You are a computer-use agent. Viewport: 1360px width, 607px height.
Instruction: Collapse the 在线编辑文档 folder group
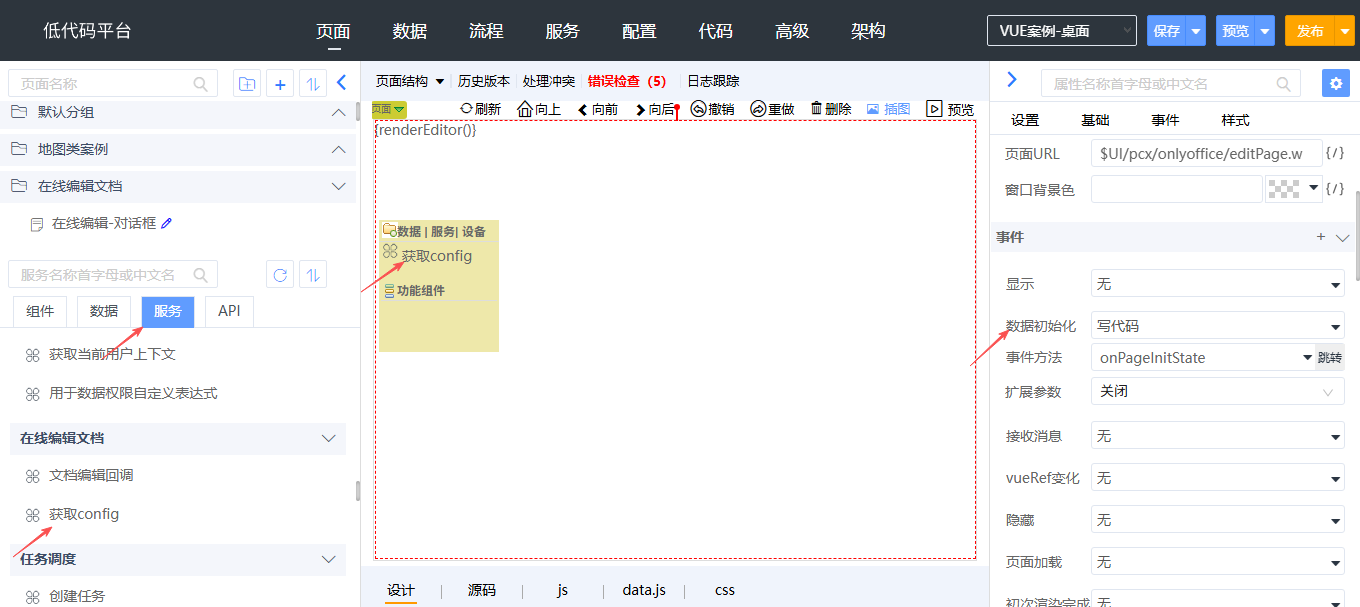click(337, 186)
